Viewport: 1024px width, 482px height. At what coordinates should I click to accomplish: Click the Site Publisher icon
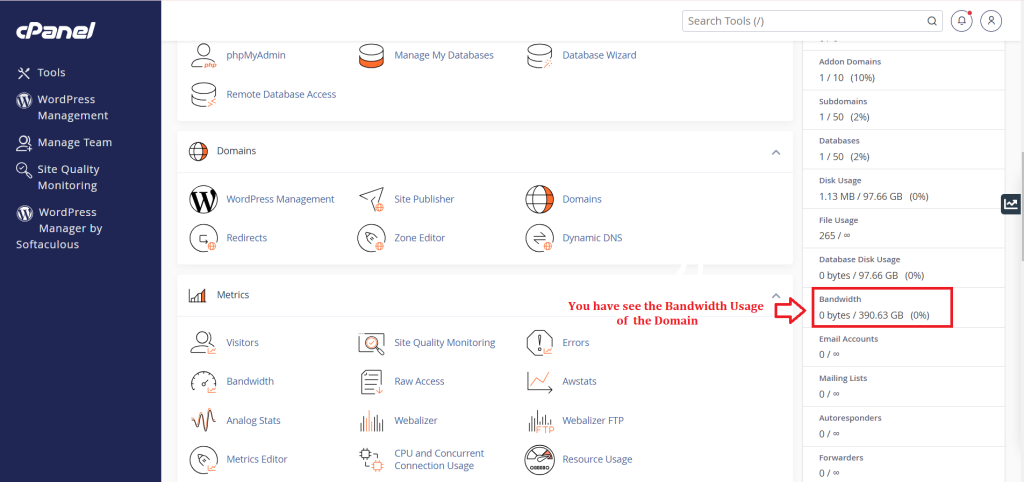[x=372, y=199]
